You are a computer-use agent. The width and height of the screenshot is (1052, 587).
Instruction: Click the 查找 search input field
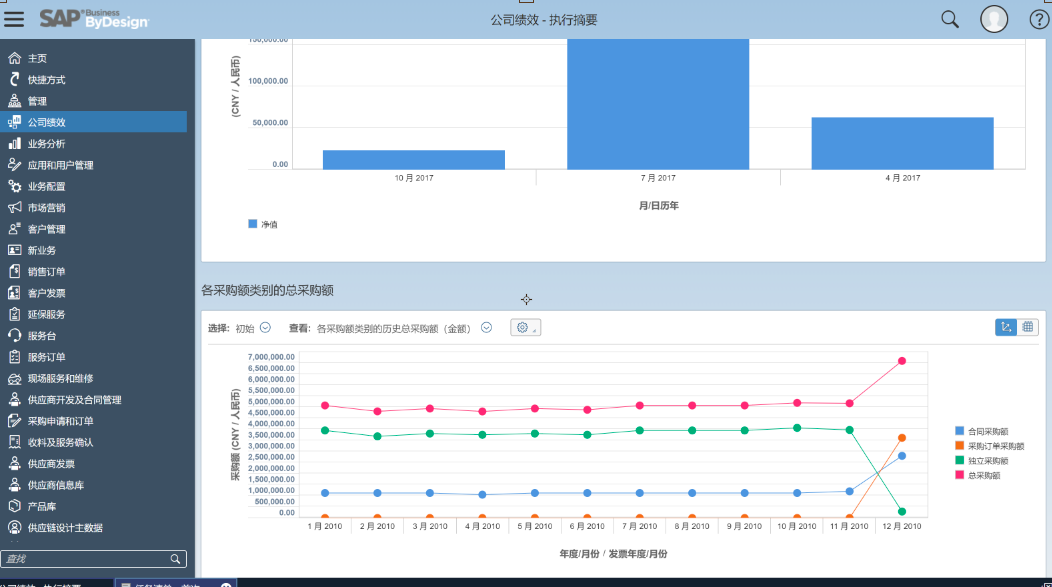click(x=85, y=559)
